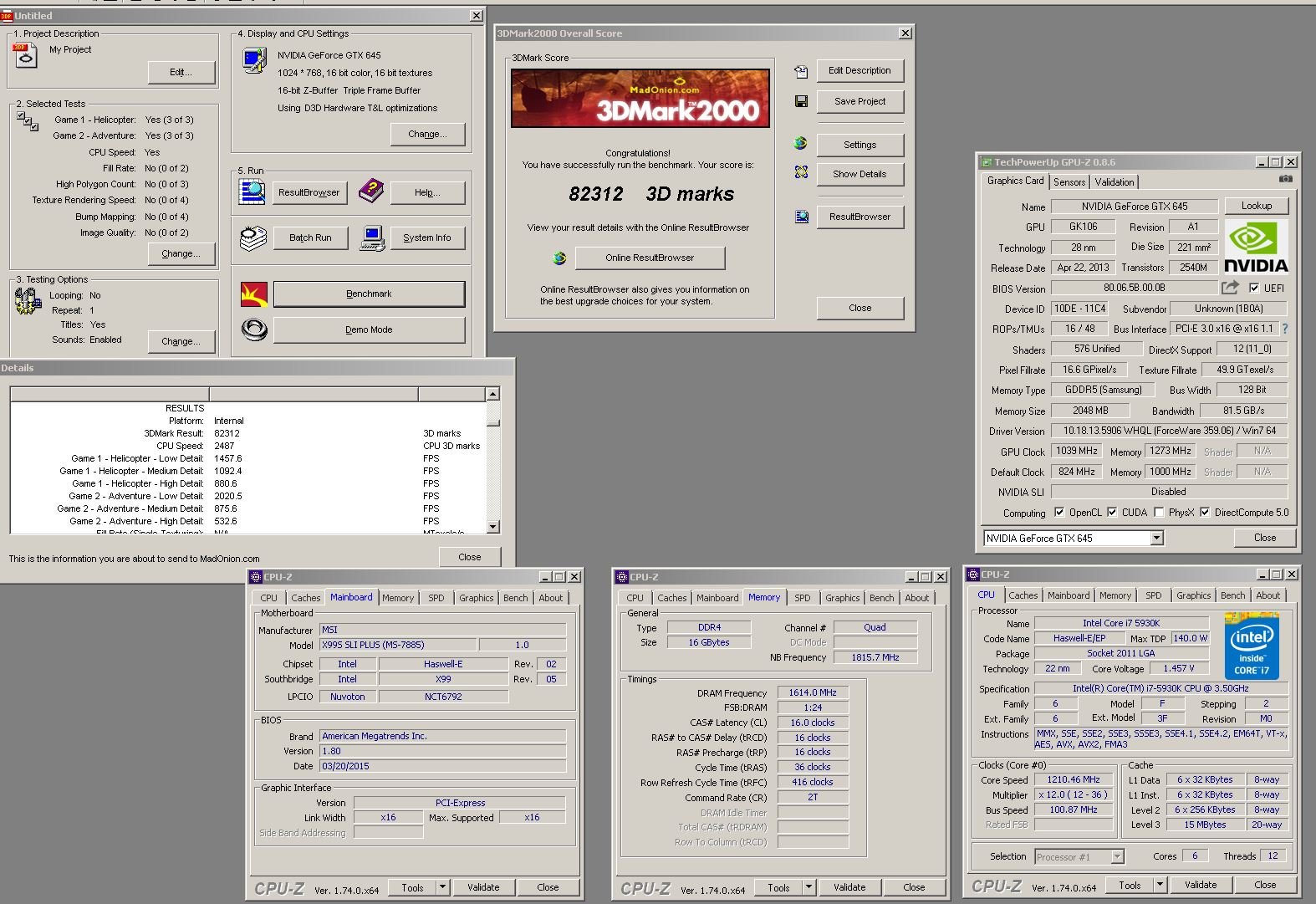This screenshot has width=1316, height=904.
Task: Click Change button under Display and CPU Settings
Action: pyautogui.click(x=427, y=135)
